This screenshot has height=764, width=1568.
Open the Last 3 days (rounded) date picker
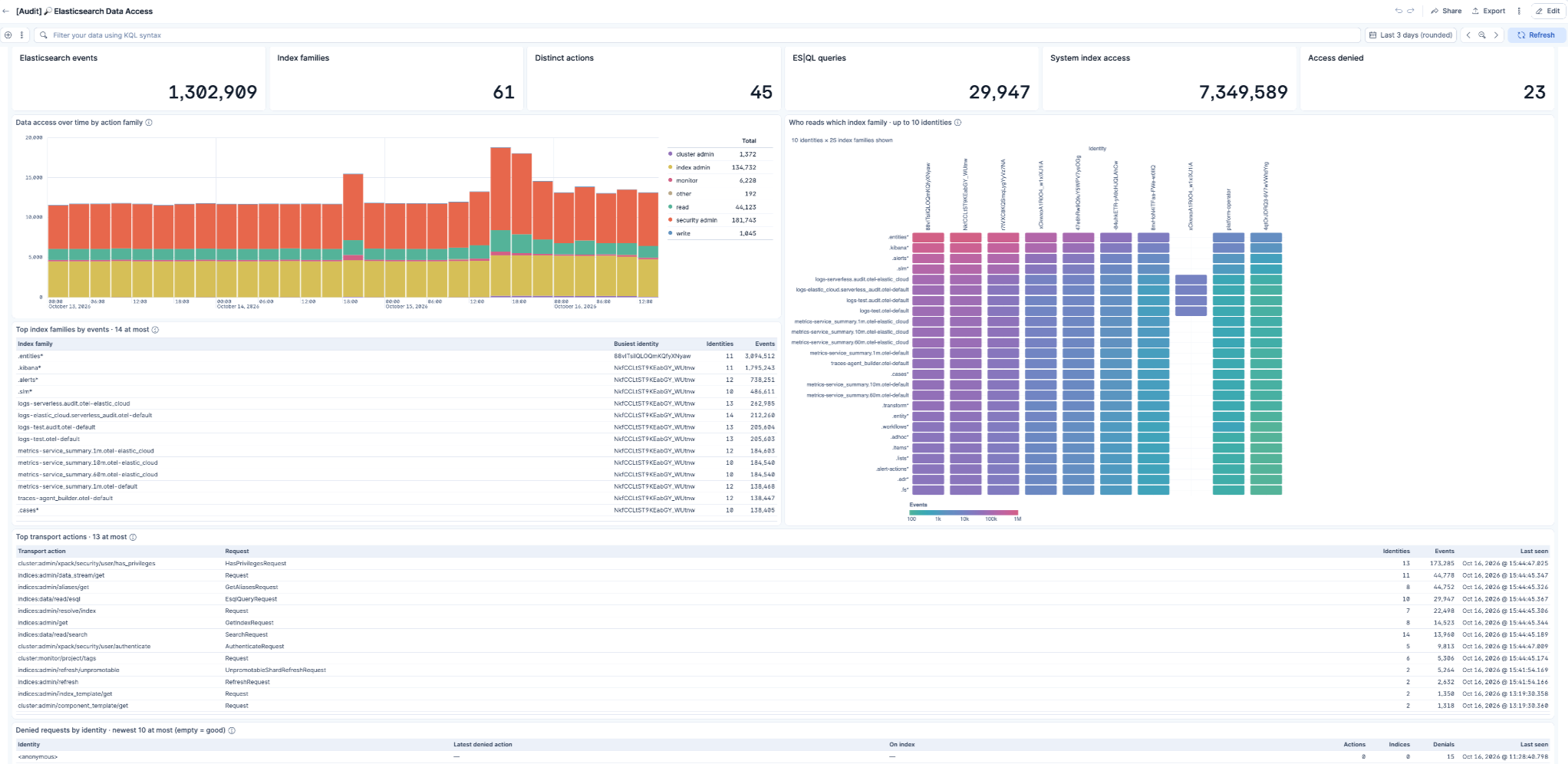pos(1412,35)
